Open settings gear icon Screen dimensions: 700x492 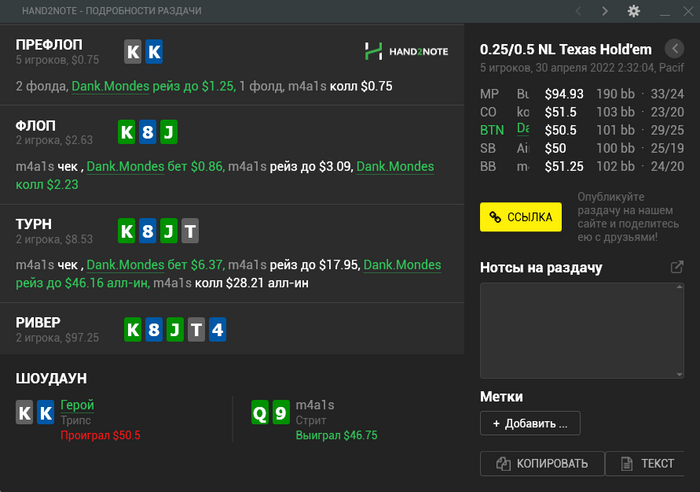633,11
